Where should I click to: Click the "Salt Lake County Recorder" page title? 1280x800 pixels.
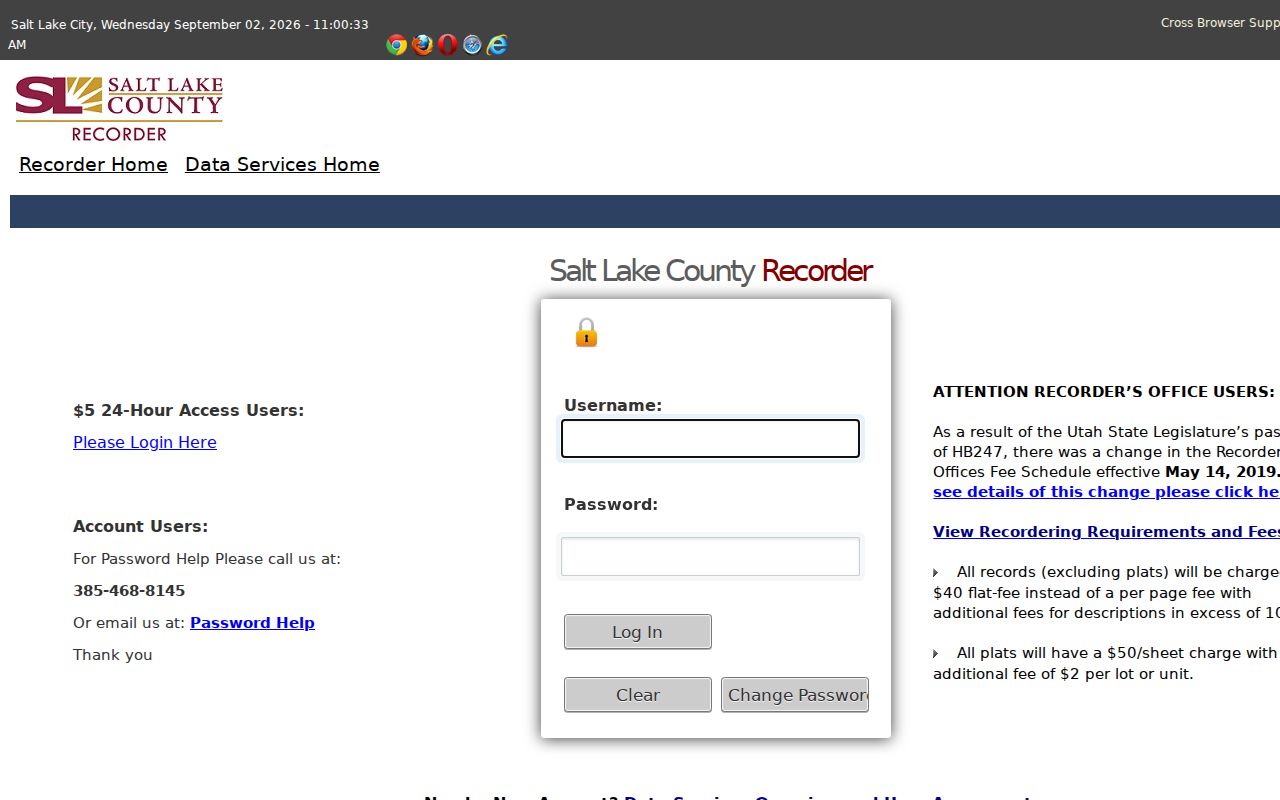click(711, 271)
